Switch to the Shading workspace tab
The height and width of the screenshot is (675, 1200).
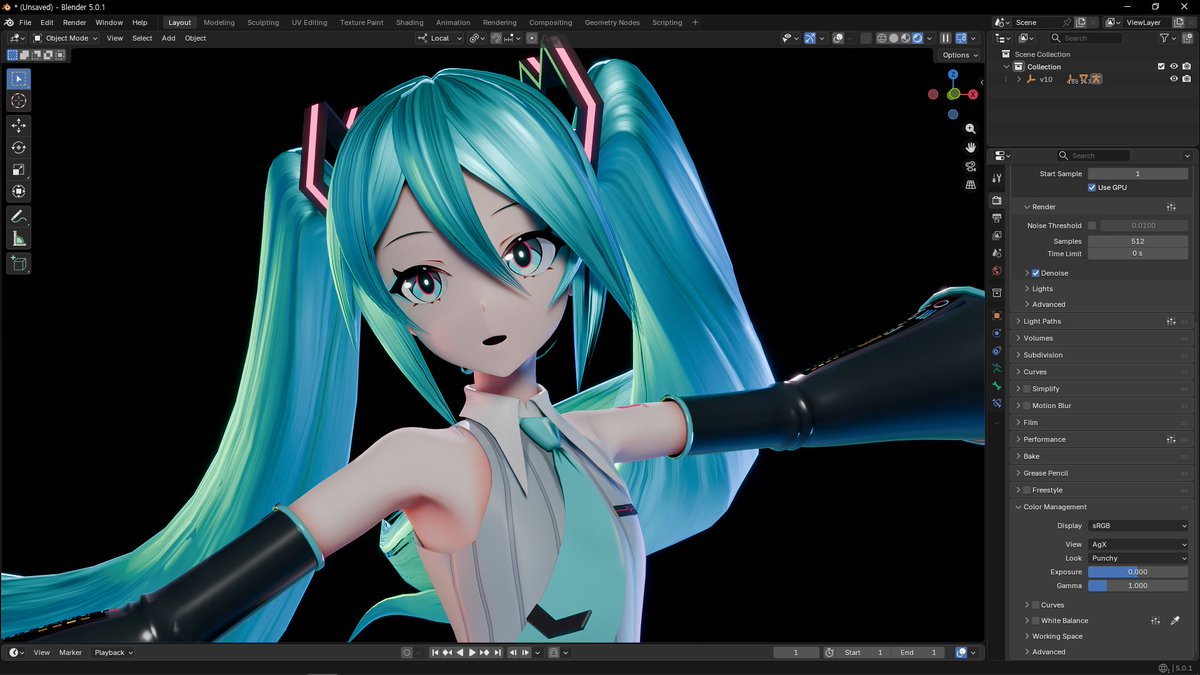point(409,22)
